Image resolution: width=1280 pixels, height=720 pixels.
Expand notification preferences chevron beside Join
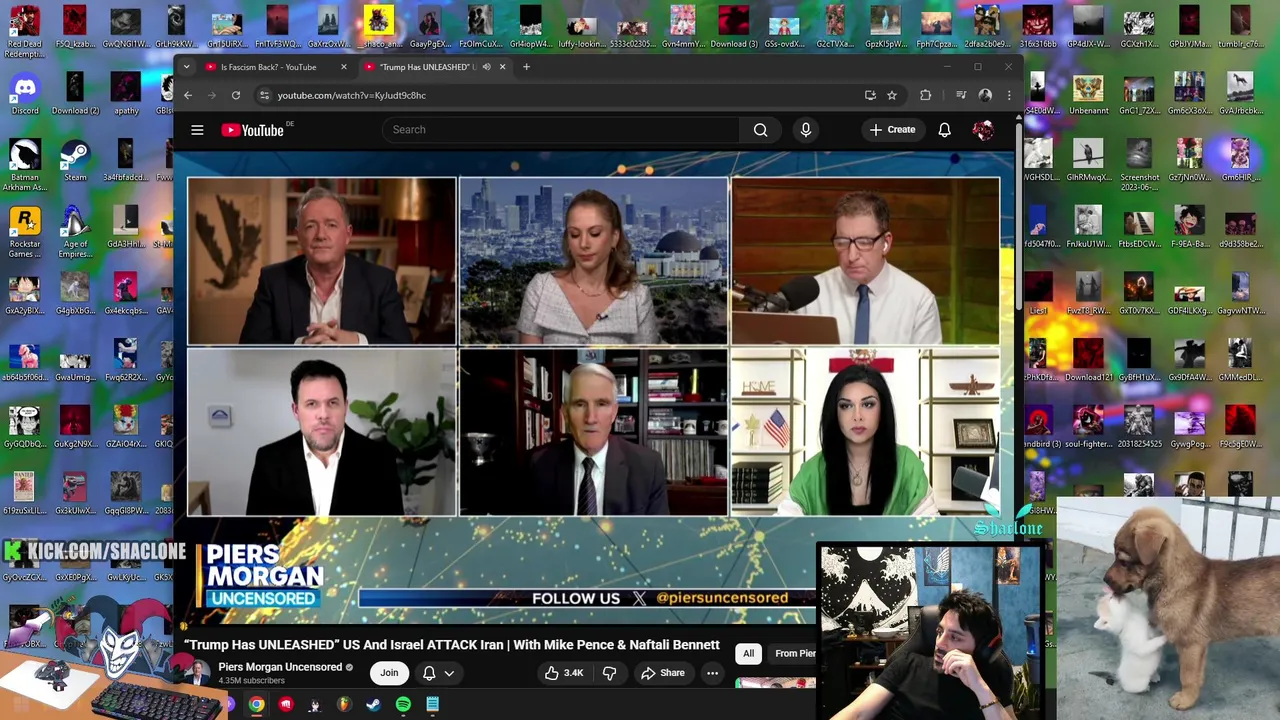click(449, 673)
